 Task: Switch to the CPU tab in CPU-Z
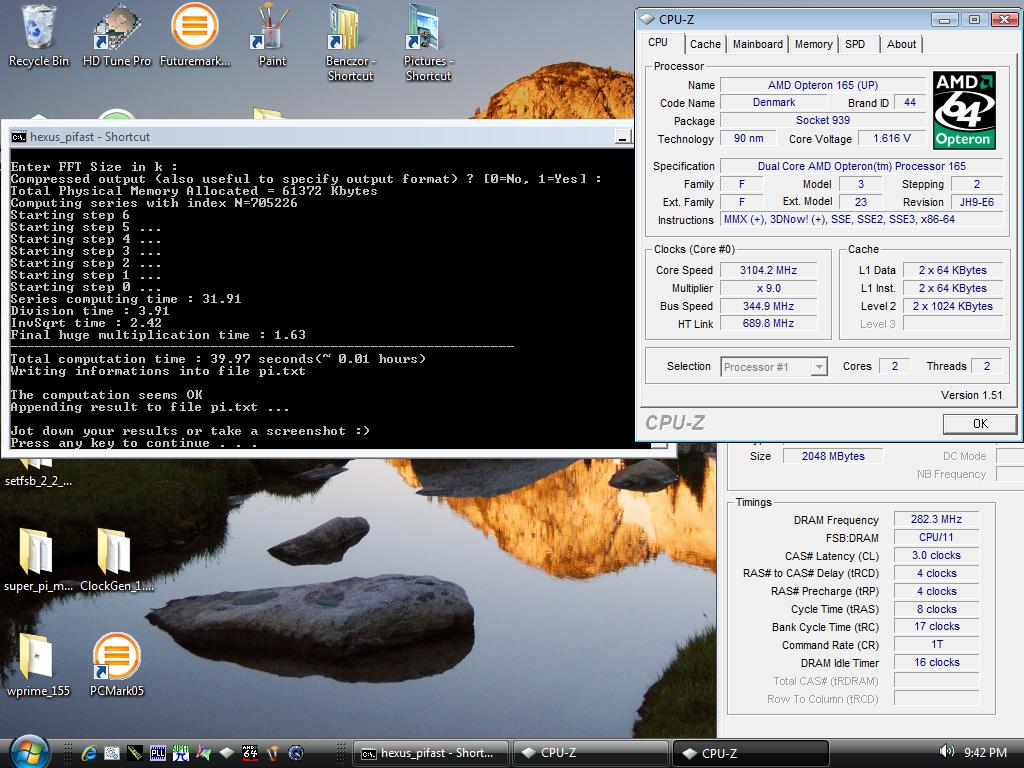658,42
